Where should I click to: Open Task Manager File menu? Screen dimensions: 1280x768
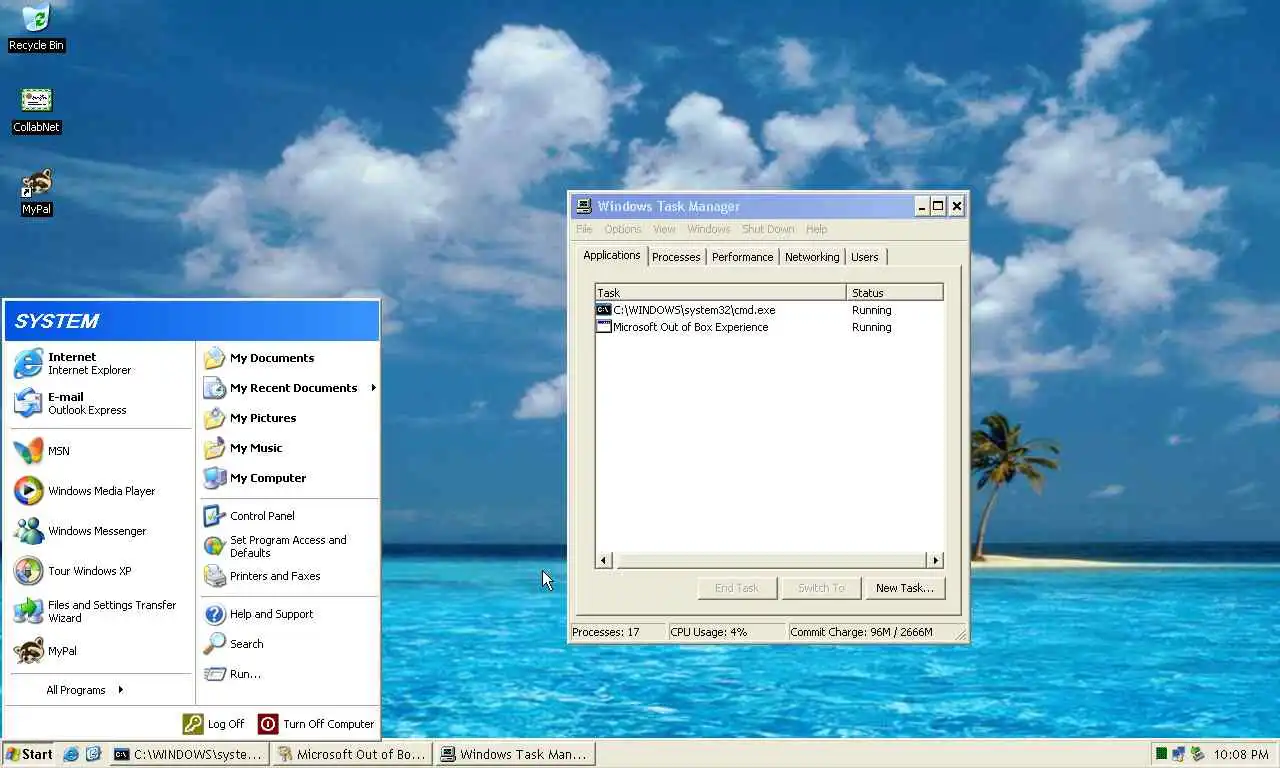(x=584, y=229)
